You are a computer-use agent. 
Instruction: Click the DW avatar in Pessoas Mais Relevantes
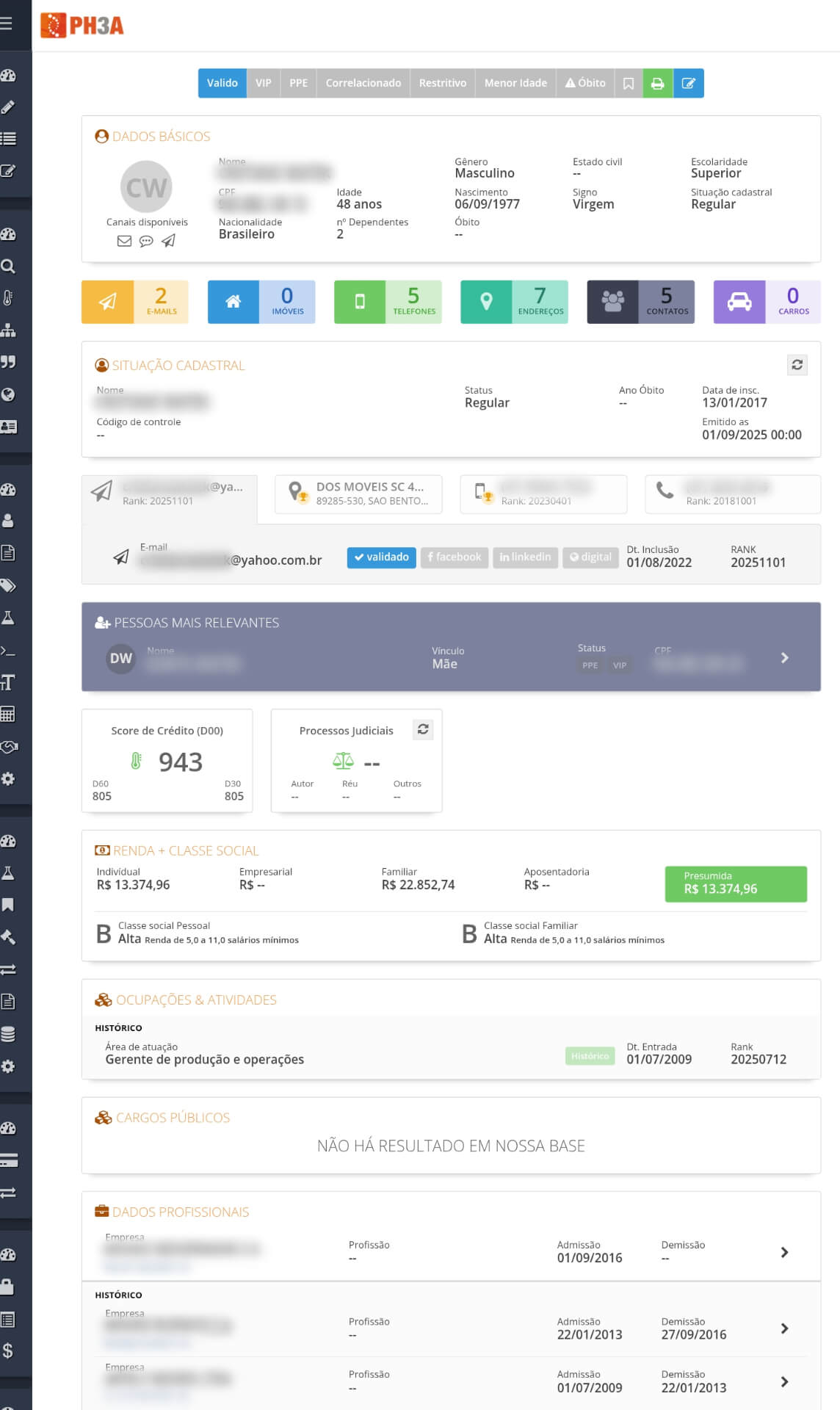tap(121, 658)
